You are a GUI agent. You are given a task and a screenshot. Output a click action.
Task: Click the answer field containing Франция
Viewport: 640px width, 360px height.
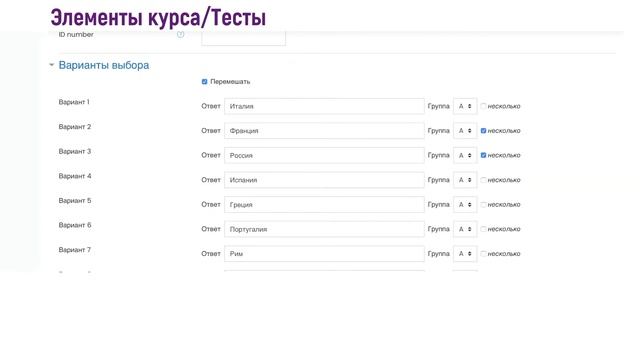324,131
